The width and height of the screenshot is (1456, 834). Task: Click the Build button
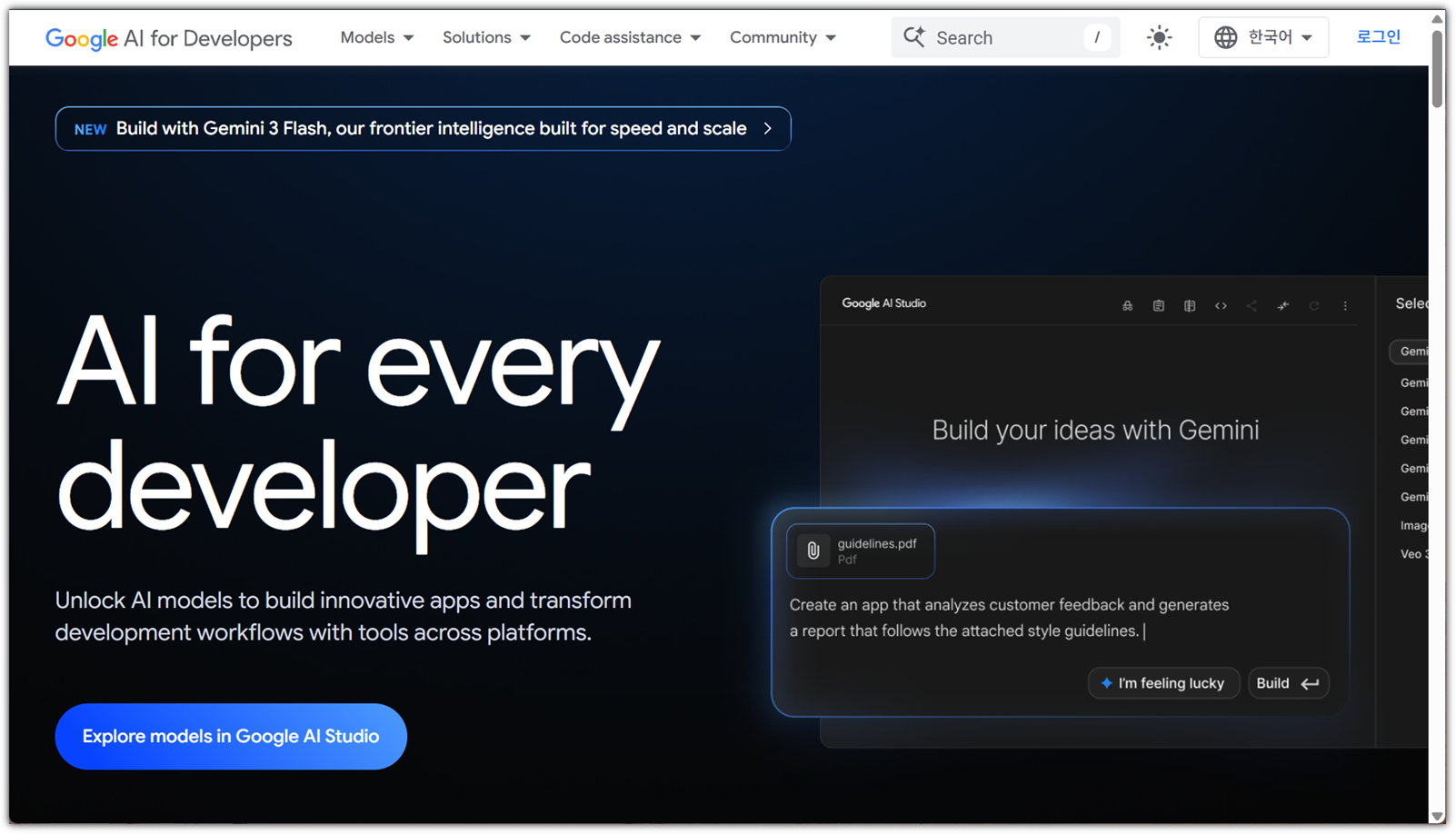(x=1289, y=683)
